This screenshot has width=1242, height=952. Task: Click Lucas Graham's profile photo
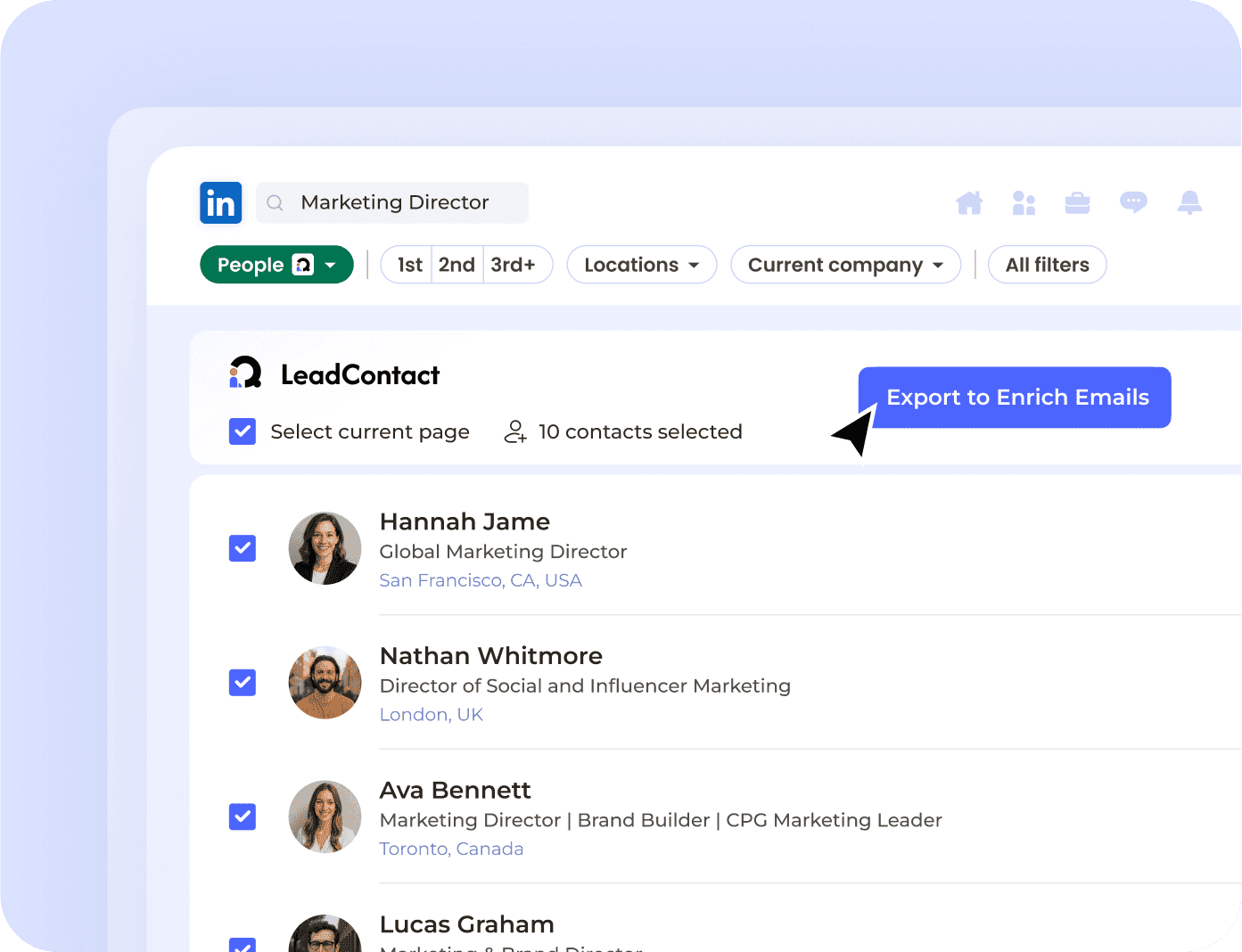pyautogui.click(x=325, y=933)
